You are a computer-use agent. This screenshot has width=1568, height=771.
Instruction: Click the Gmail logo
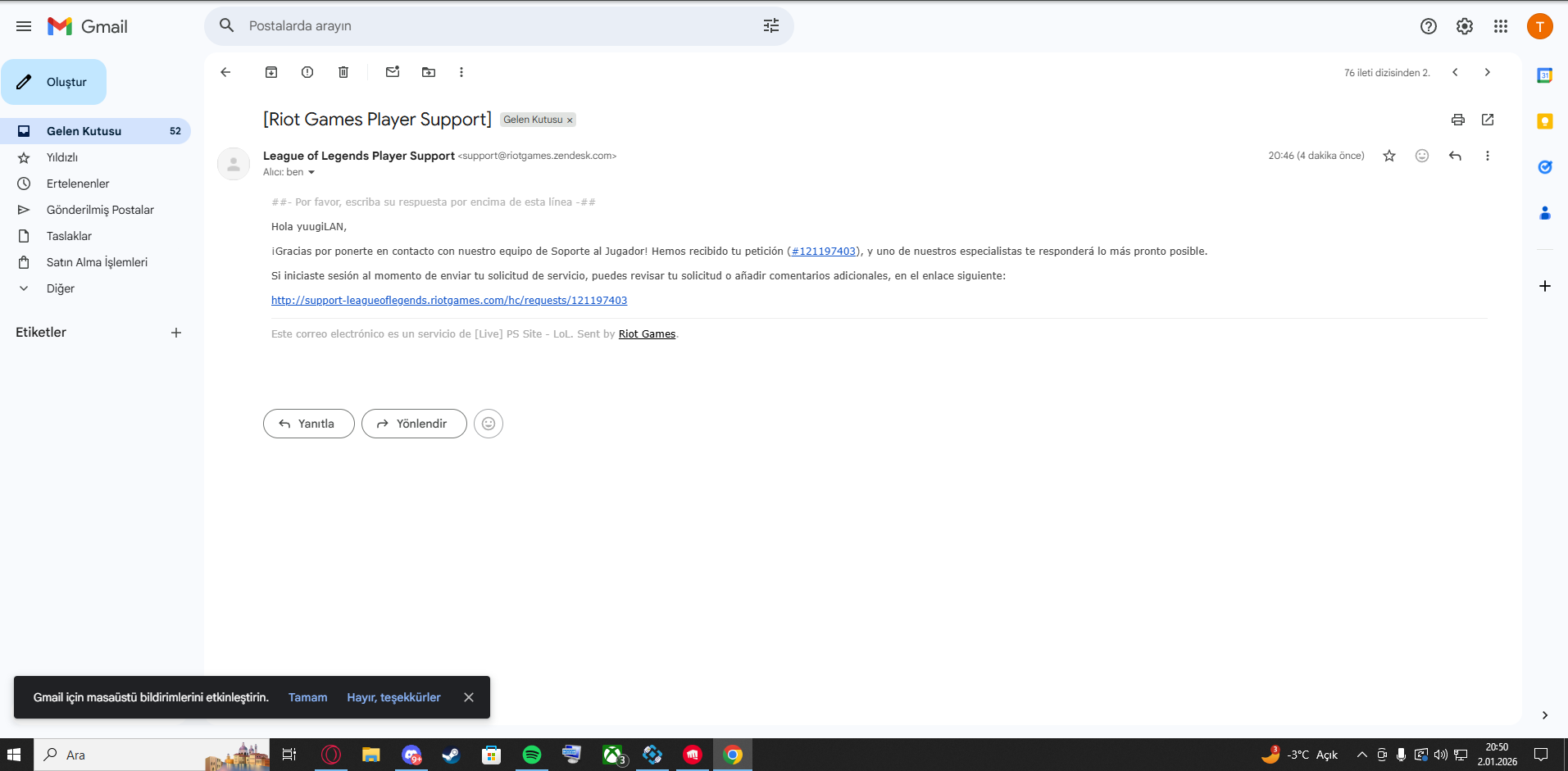click(88, 26)
